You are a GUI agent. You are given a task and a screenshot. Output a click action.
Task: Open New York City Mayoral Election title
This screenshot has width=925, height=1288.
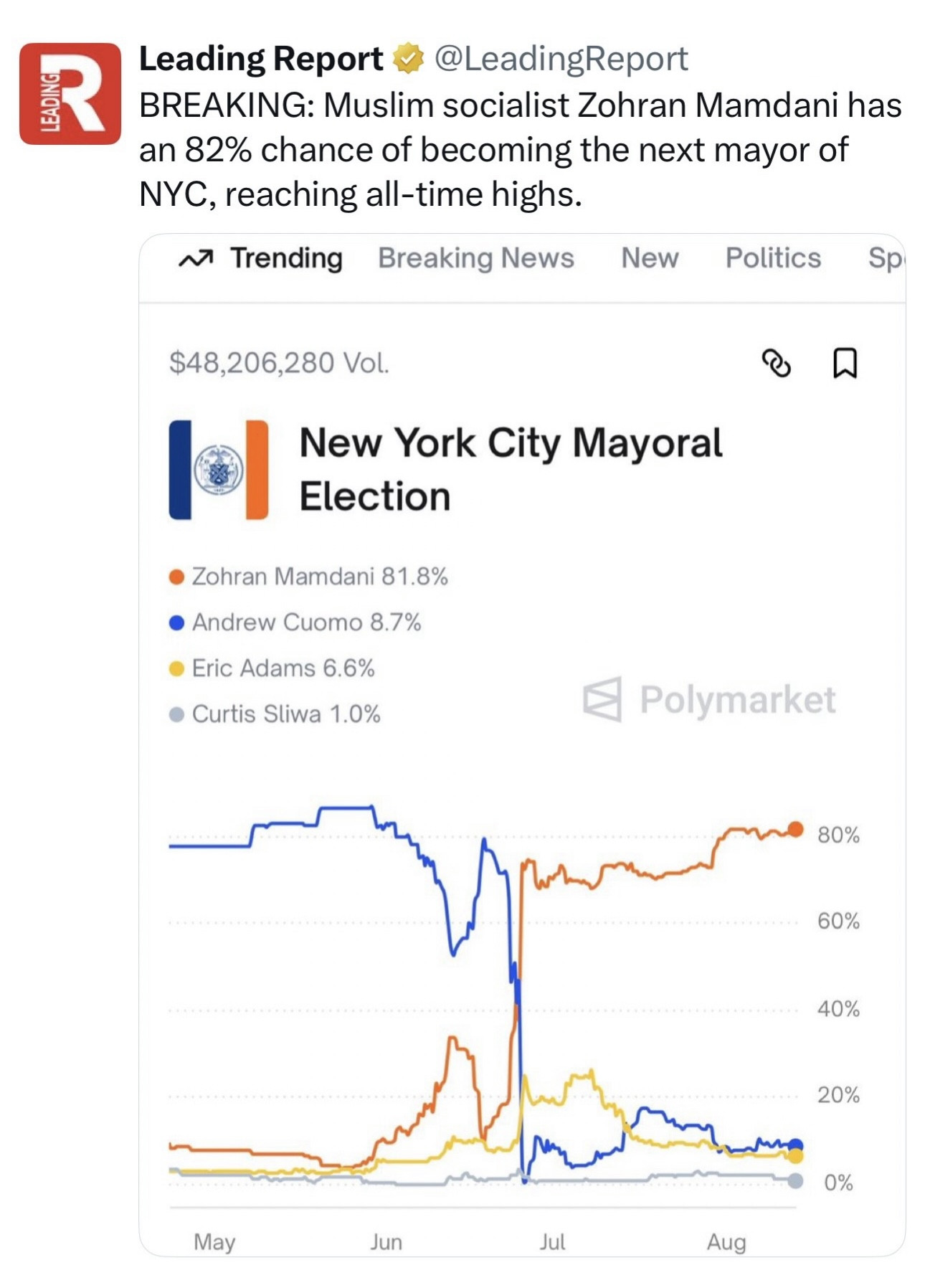coord(510,469)
